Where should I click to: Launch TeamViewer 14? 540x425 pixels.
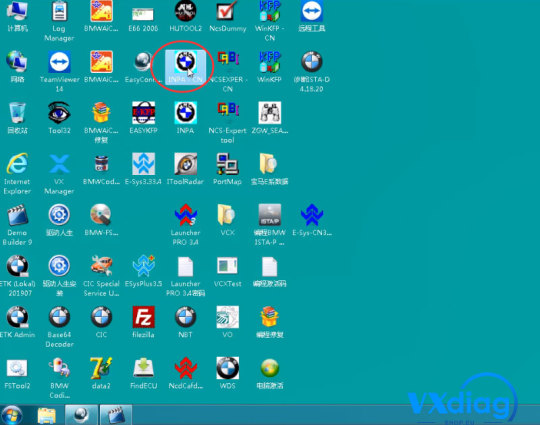[59, 72]
